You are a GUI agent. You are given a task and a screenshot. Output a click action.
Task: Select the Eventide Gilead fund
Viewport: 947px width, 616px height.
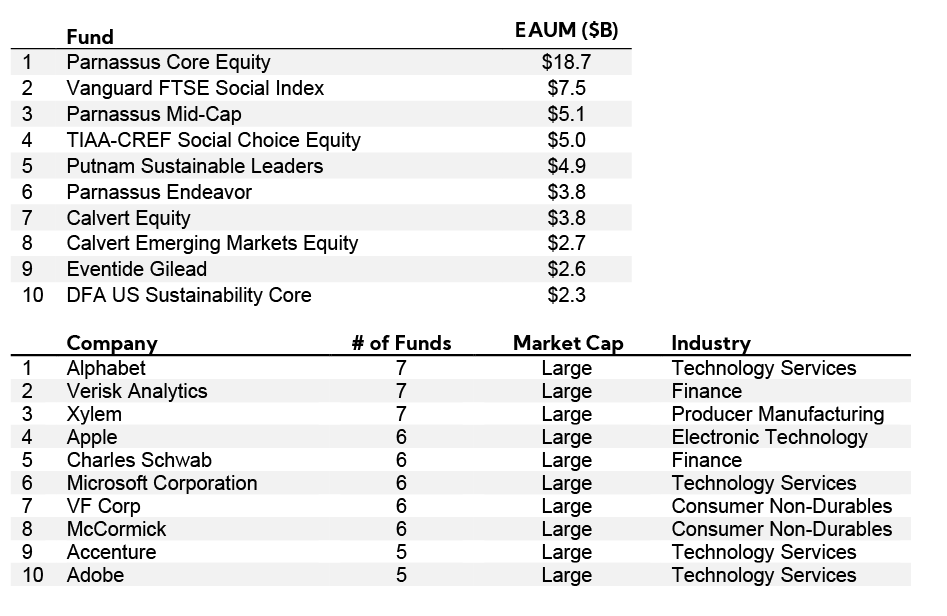tap(137, 269)
